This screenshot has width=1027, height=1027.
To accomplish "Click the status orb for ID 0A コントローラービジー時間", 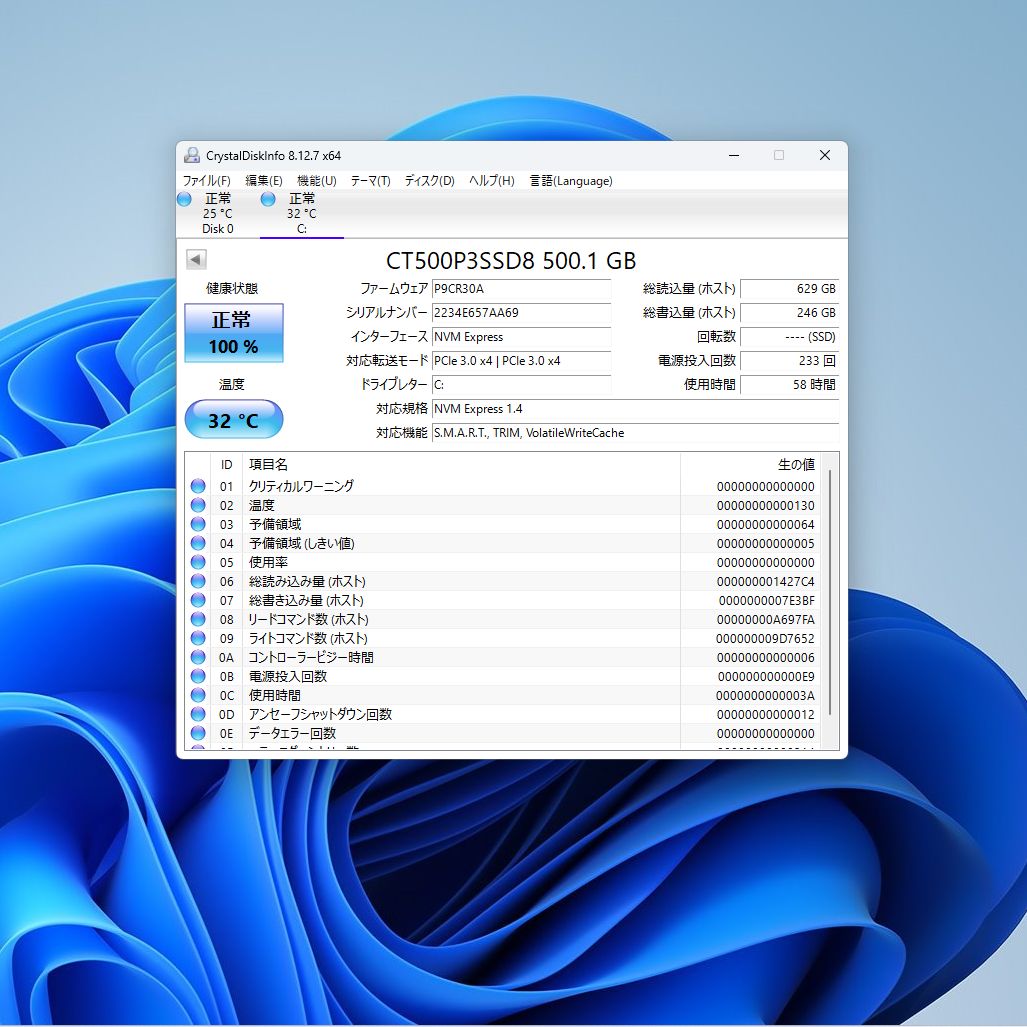I will tap(198, 657).
